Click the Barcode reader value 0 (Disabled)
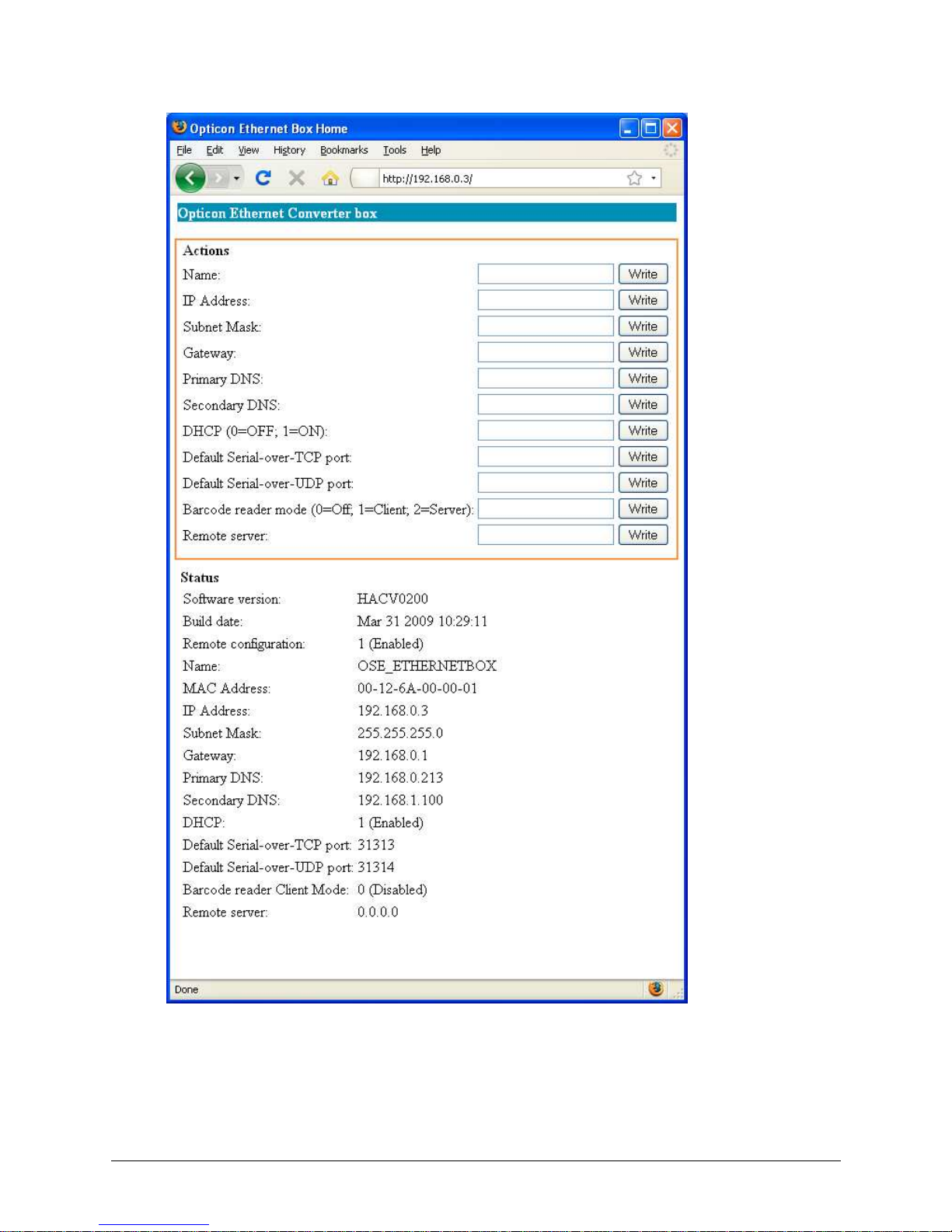Viewport: 952px width, 1232px height. tap(392, 889)
